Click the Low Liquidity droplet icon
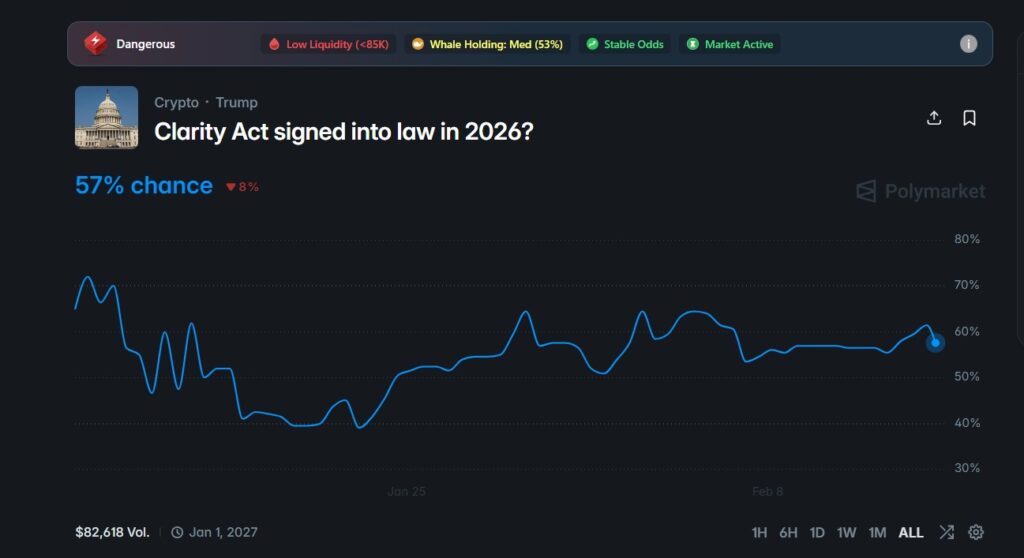Viewport: 1024px width, 558px height. (273, 44)
